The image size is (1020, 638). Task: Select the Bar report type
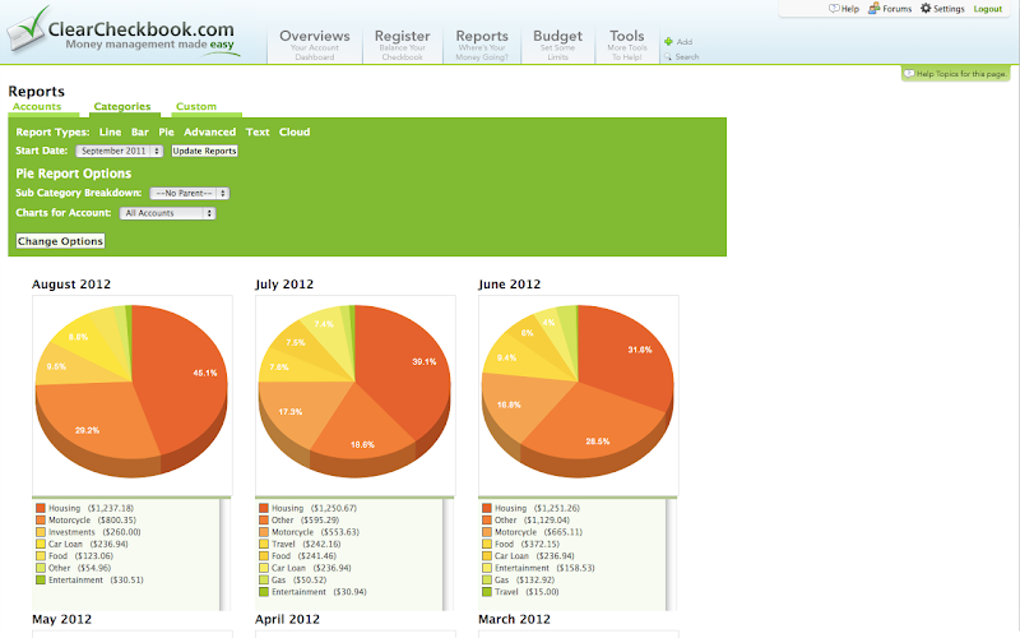(140, 132)
